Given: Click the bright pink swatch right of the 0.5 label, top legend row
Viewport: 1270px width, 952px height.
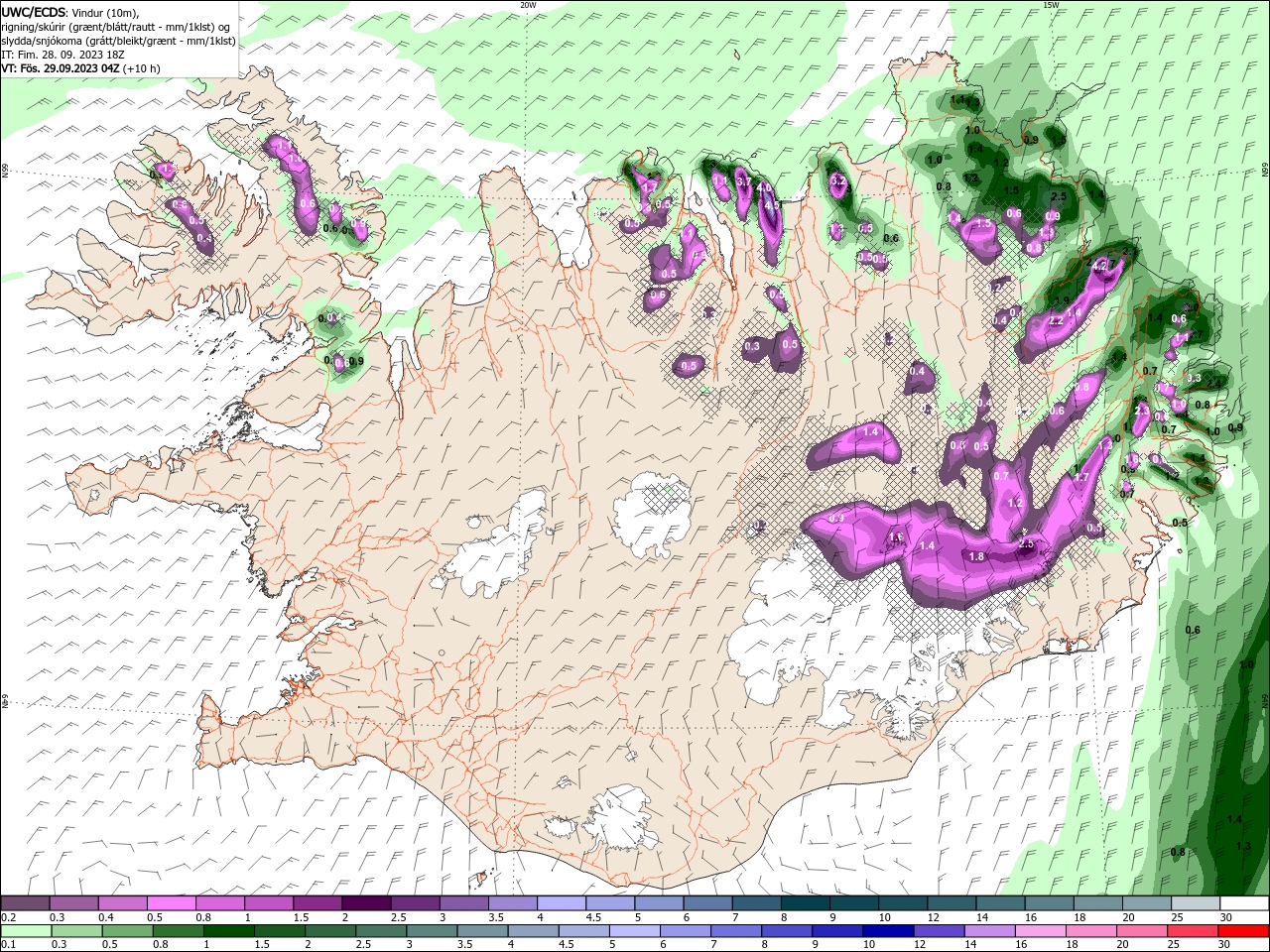Looking at the screenshot, I should click(x=171, y=903).
